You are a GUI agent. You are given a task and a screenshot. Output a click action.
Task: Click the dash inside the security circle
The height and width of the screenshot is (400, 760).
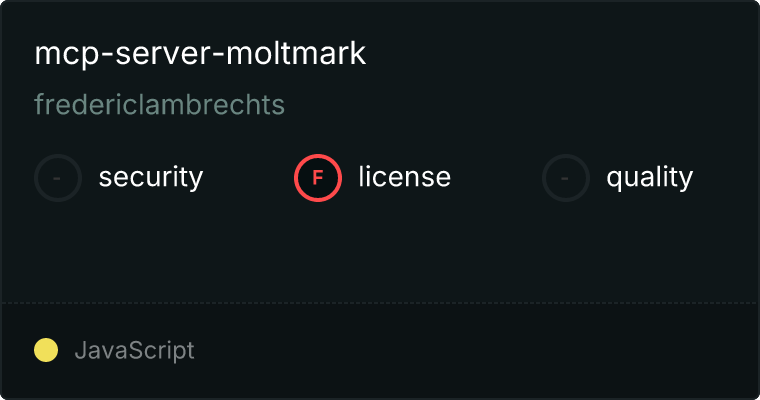click(x=57, y=178)
